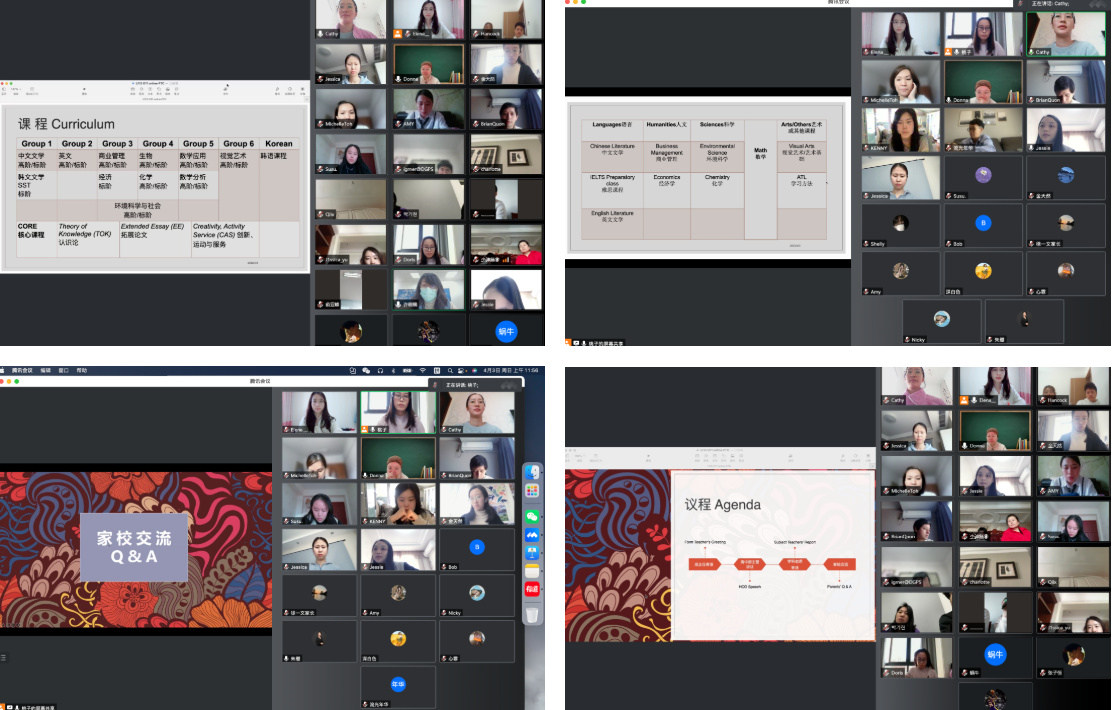
Task: Click battery icon in macOS menu bar
Action: [x=407, y=371]
